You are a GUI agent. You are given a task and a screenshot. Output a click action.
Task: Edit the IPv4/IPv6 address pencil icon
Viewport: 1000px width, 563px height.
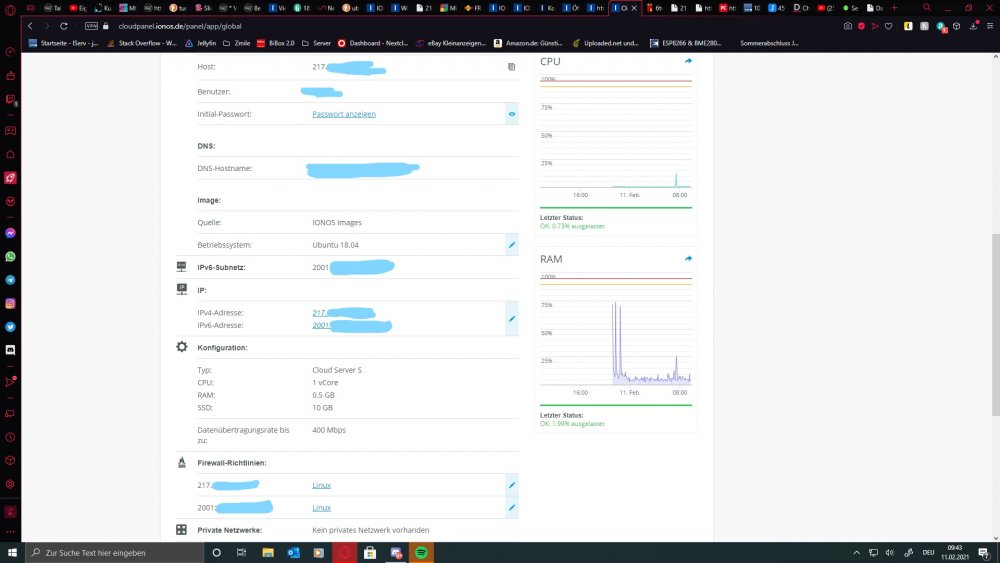[x=511, y=319]
